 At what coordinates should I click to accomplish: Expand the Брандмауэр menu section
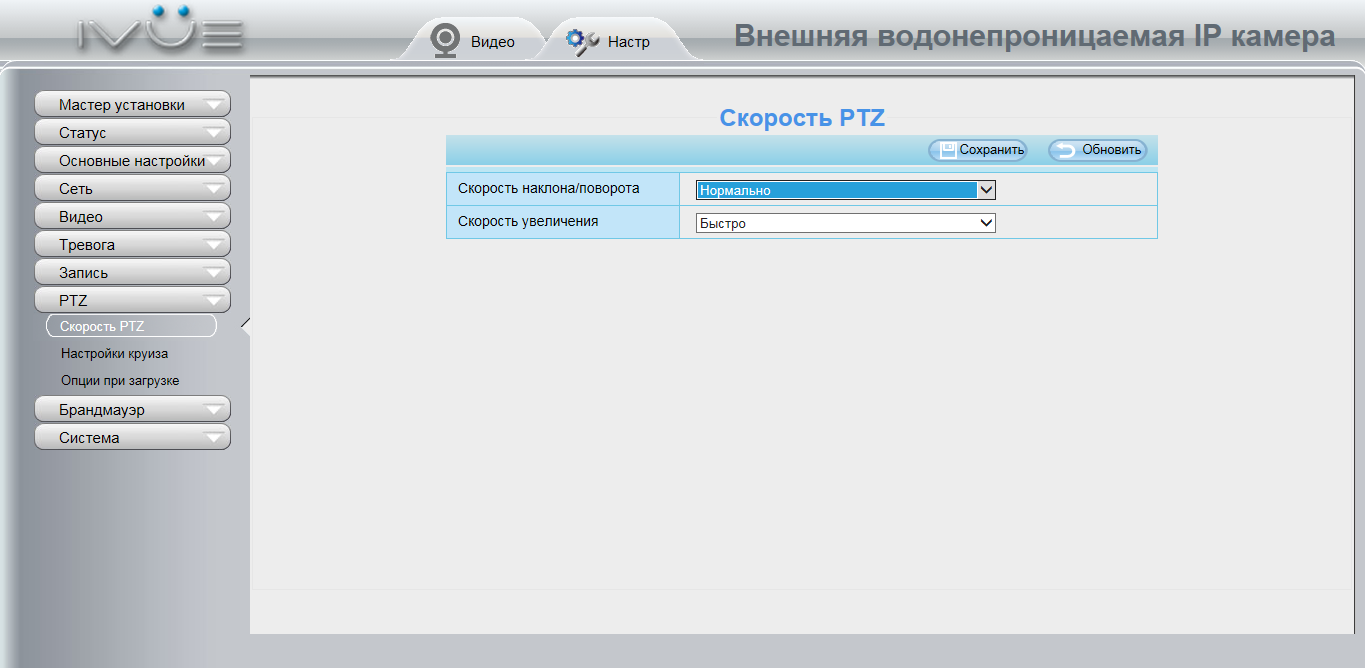(133, 409)
